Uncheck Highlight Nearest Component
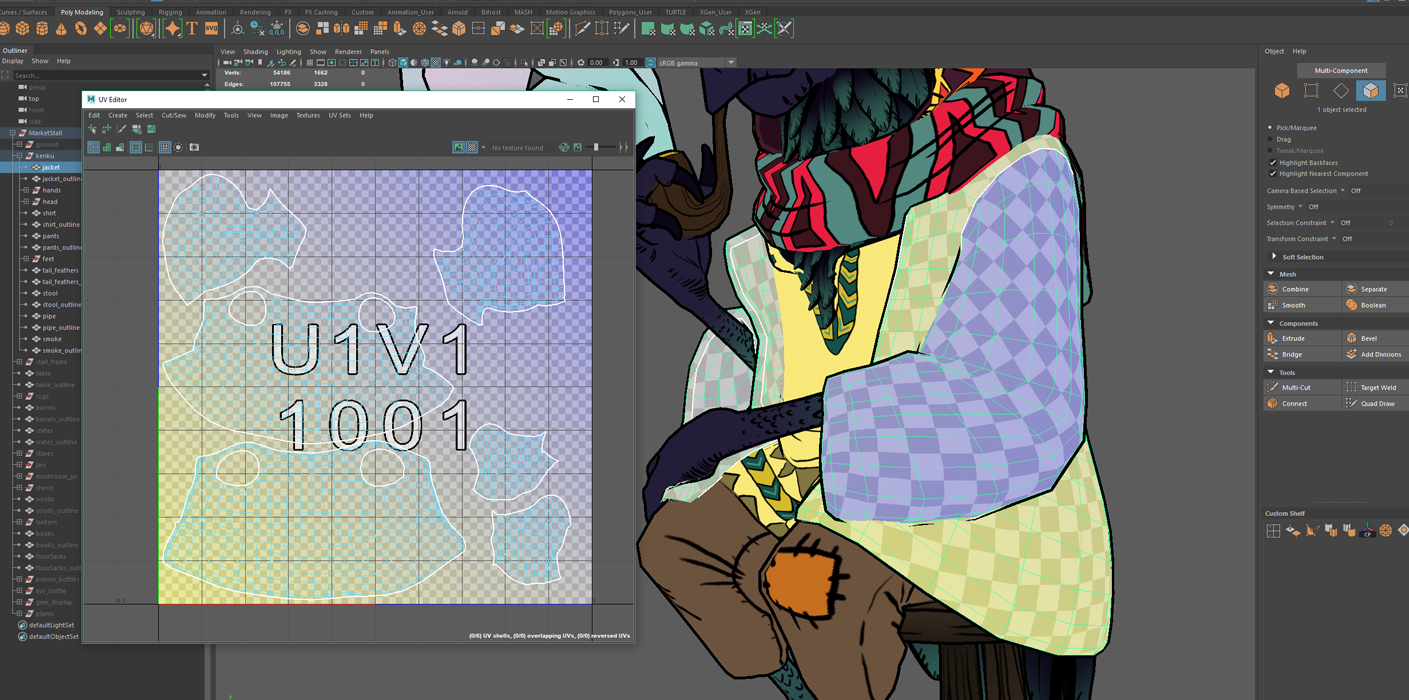1409x700 pixels. (1273, 174)
